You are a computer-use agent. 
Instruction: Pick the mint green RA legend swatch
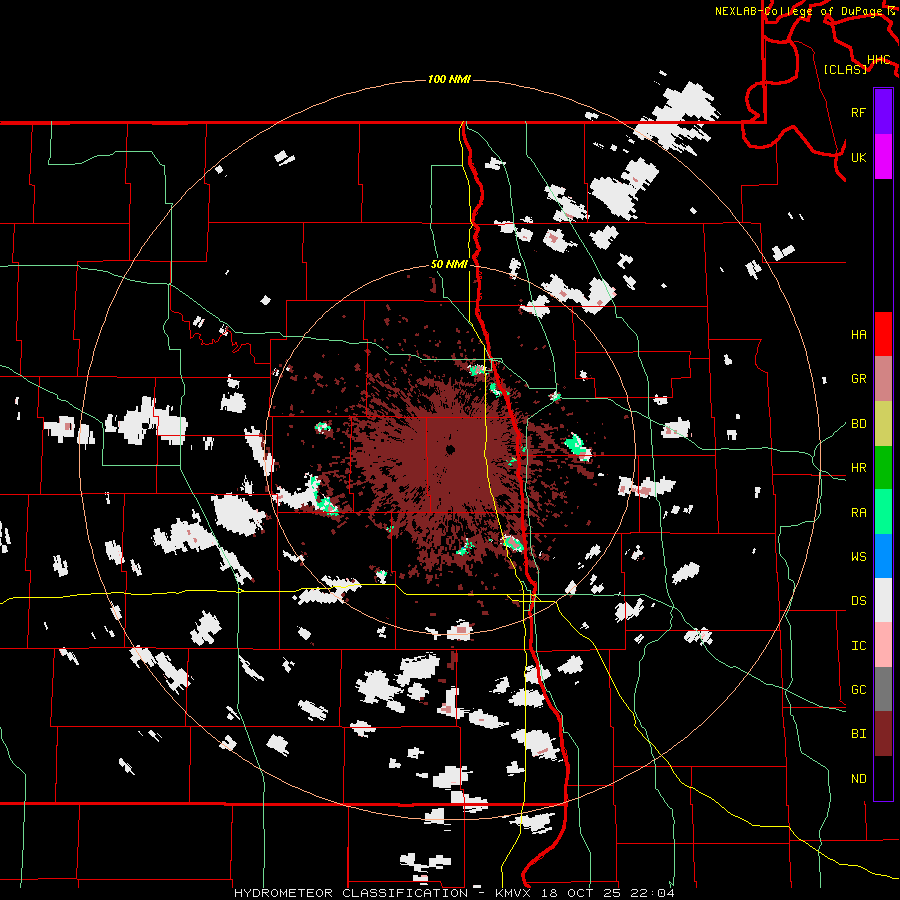(x=883, y=512)
